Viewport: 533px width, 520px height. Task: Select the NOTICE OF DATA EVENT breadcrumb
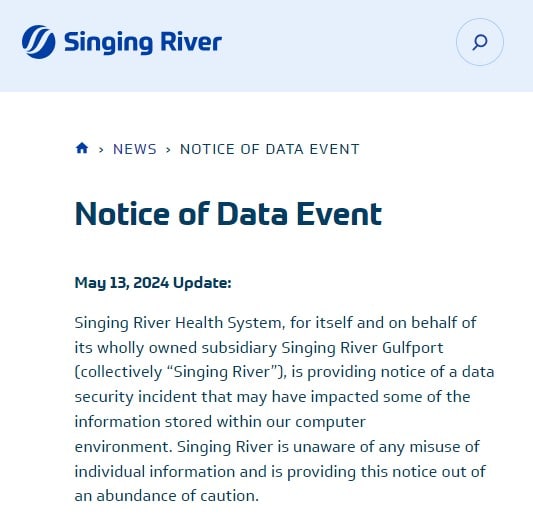pyautogui.click(x=270, y=149)
